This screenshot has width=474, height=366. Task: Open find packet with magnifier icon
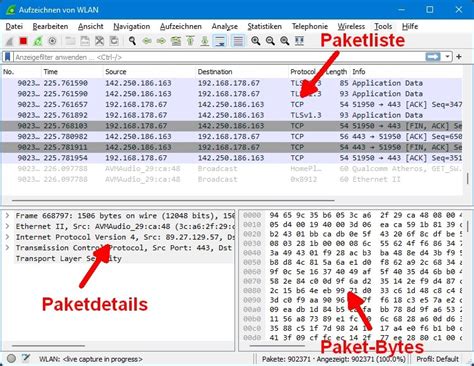(x=132, y=41)
